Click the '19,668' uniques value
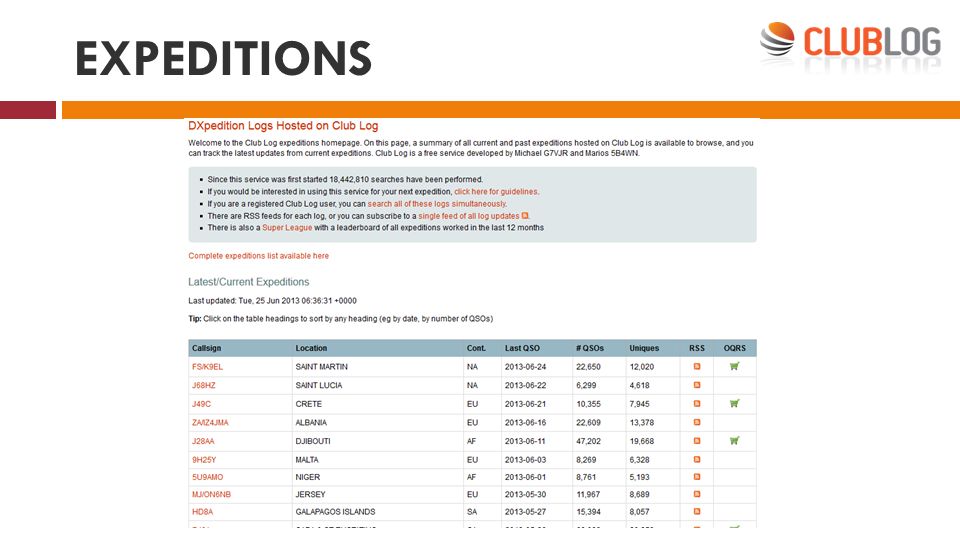The image size is (960, 540). pyautogui.click(x=642, y=441)
